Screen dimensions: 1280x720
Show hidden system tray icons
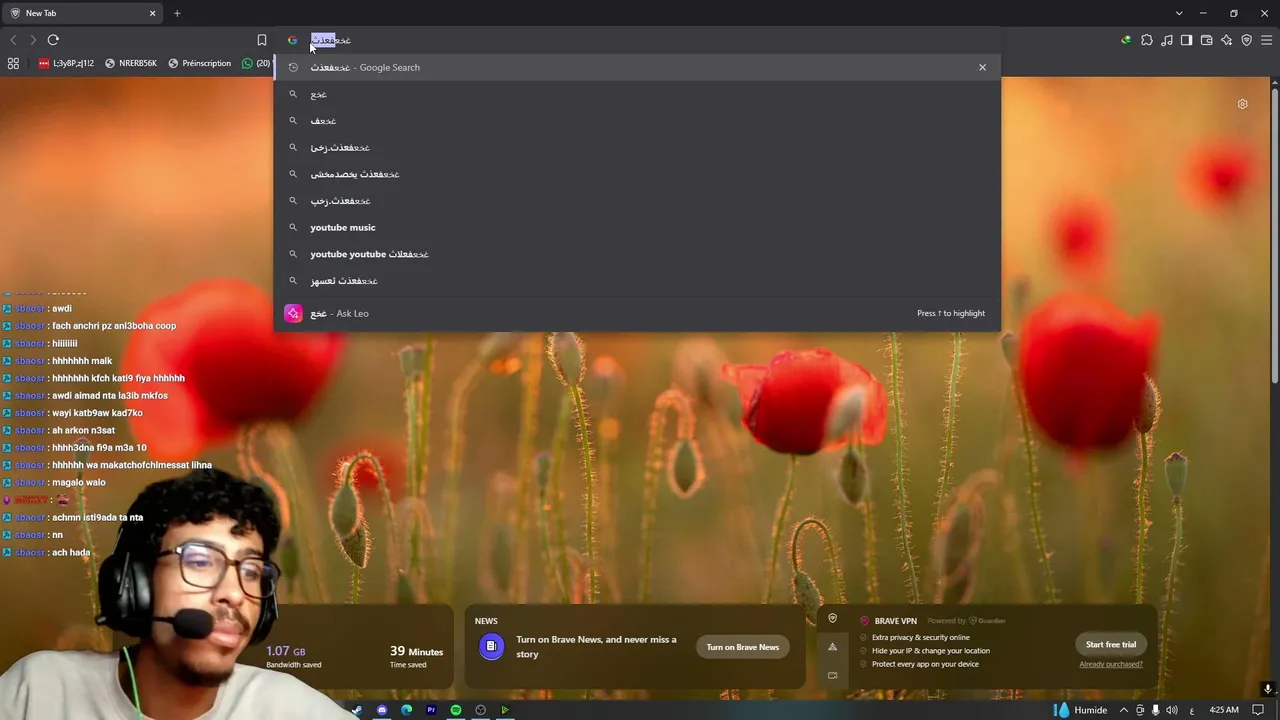tap(1124, 710)
